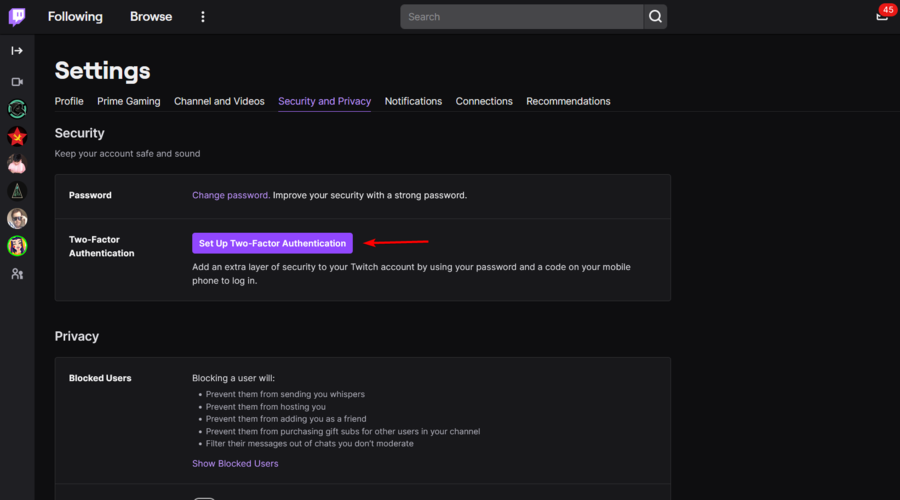Open the teal circular channel avatar
The width and height of the screenshot is (900, 500).
click(x=17, y=108)
